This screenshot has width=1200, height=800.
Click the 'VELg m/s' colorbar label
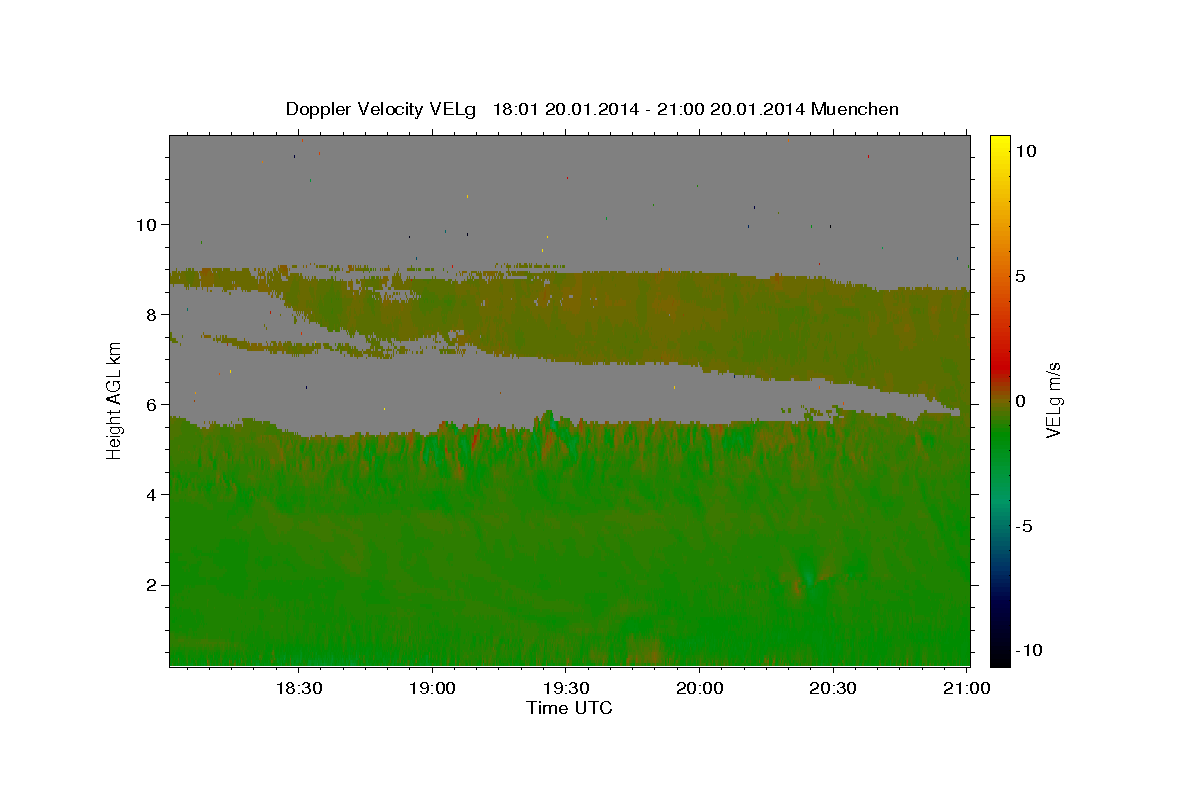point(1053,400)
